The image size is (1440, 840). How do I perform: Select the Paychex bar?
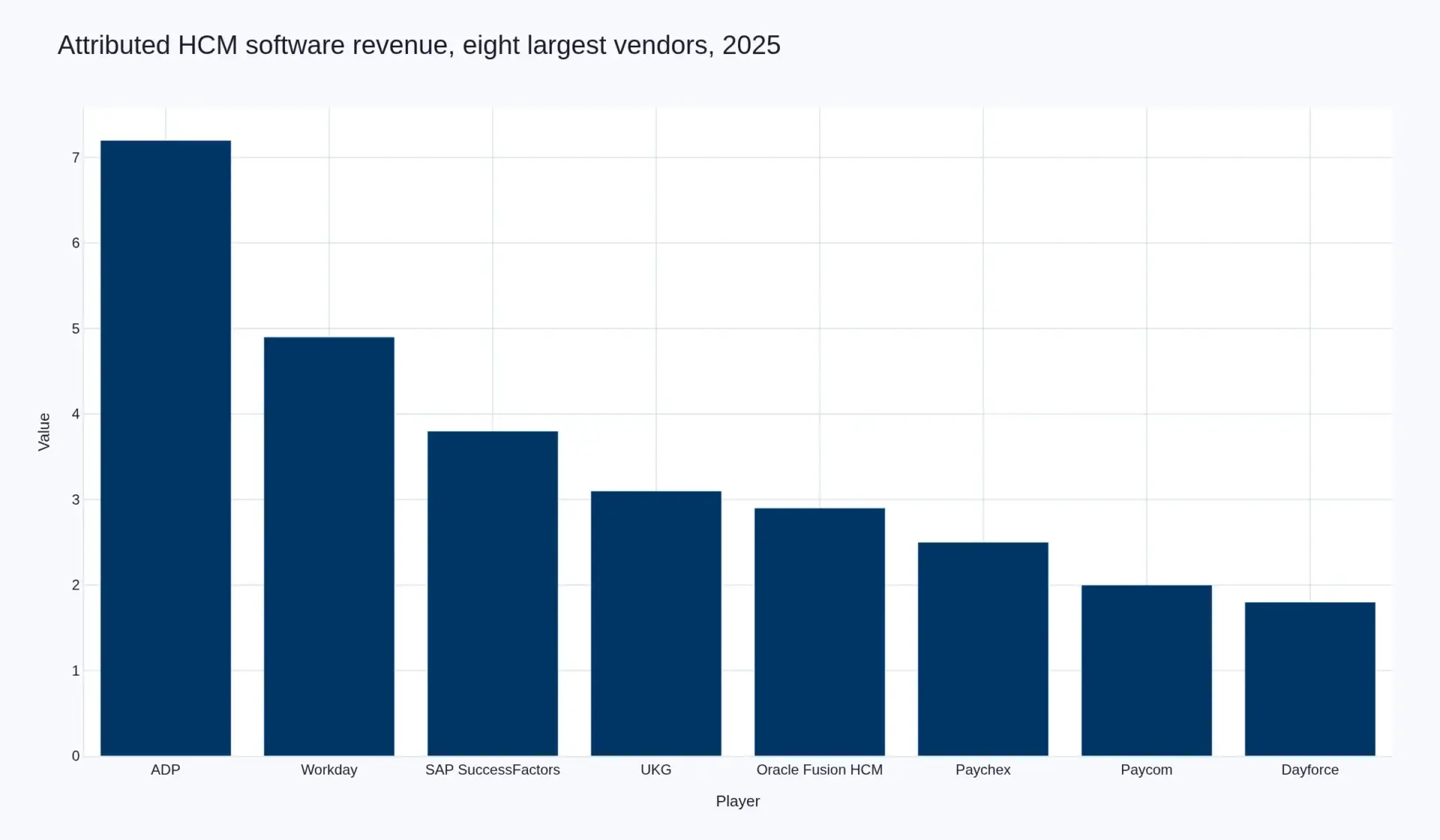pyautogui.click(x=983, y=649)
